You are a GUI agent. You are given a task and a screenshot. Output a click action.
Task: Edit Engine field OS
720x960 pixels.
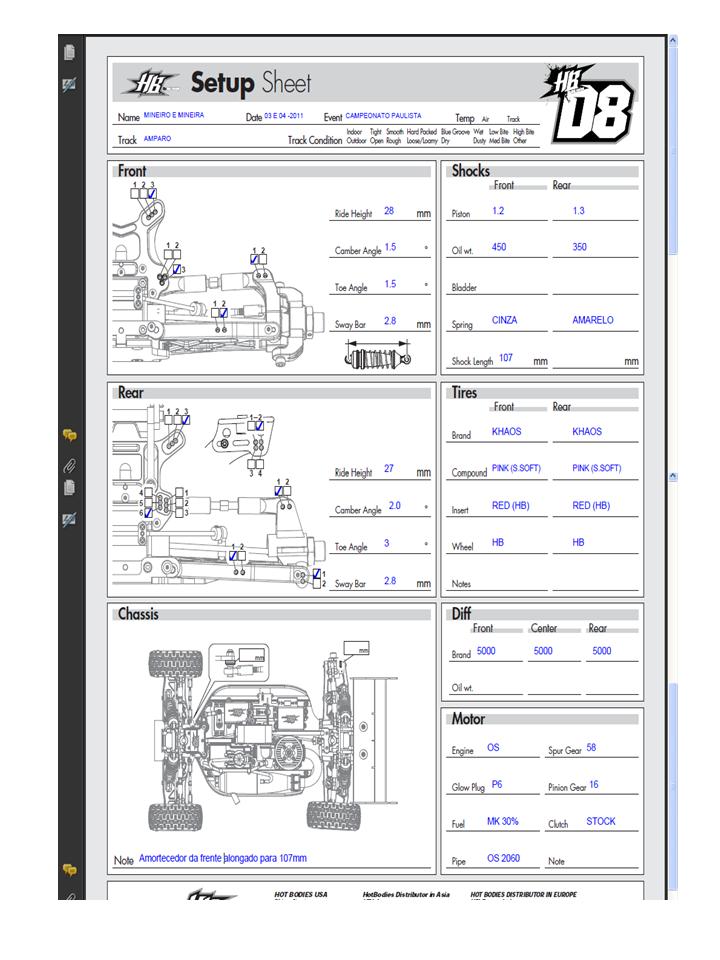(x=493, y=748)
